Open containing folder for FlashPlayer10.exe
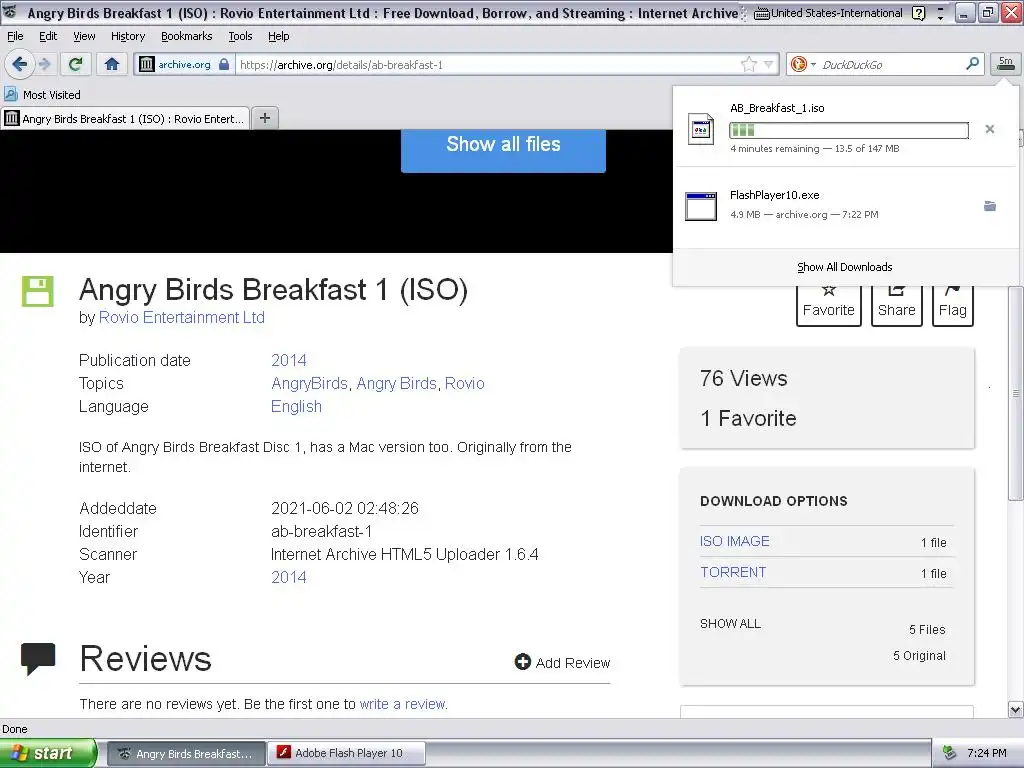 [x=990, y=206]
